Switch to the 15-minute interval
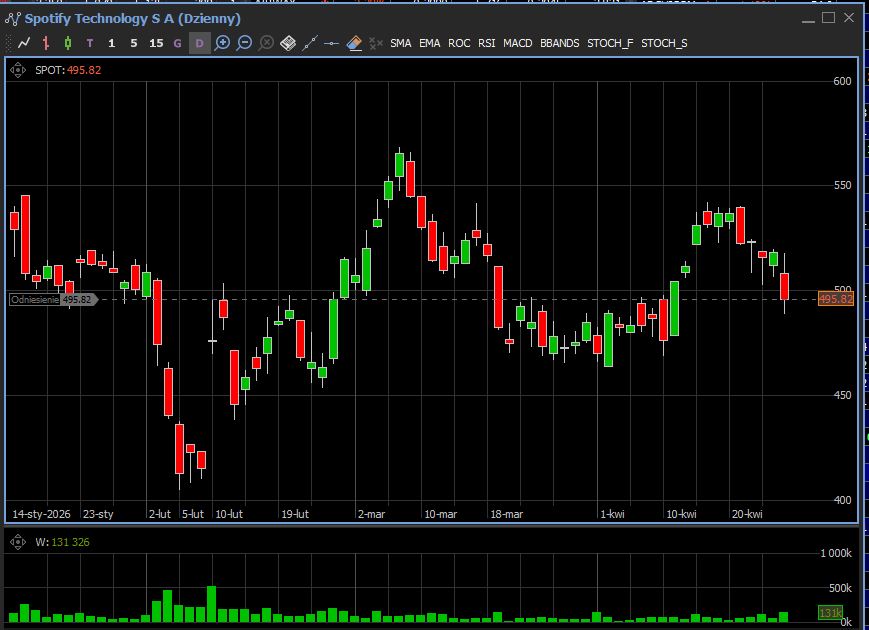This screenshot has width=869, height=630. (x=156, y=43)
